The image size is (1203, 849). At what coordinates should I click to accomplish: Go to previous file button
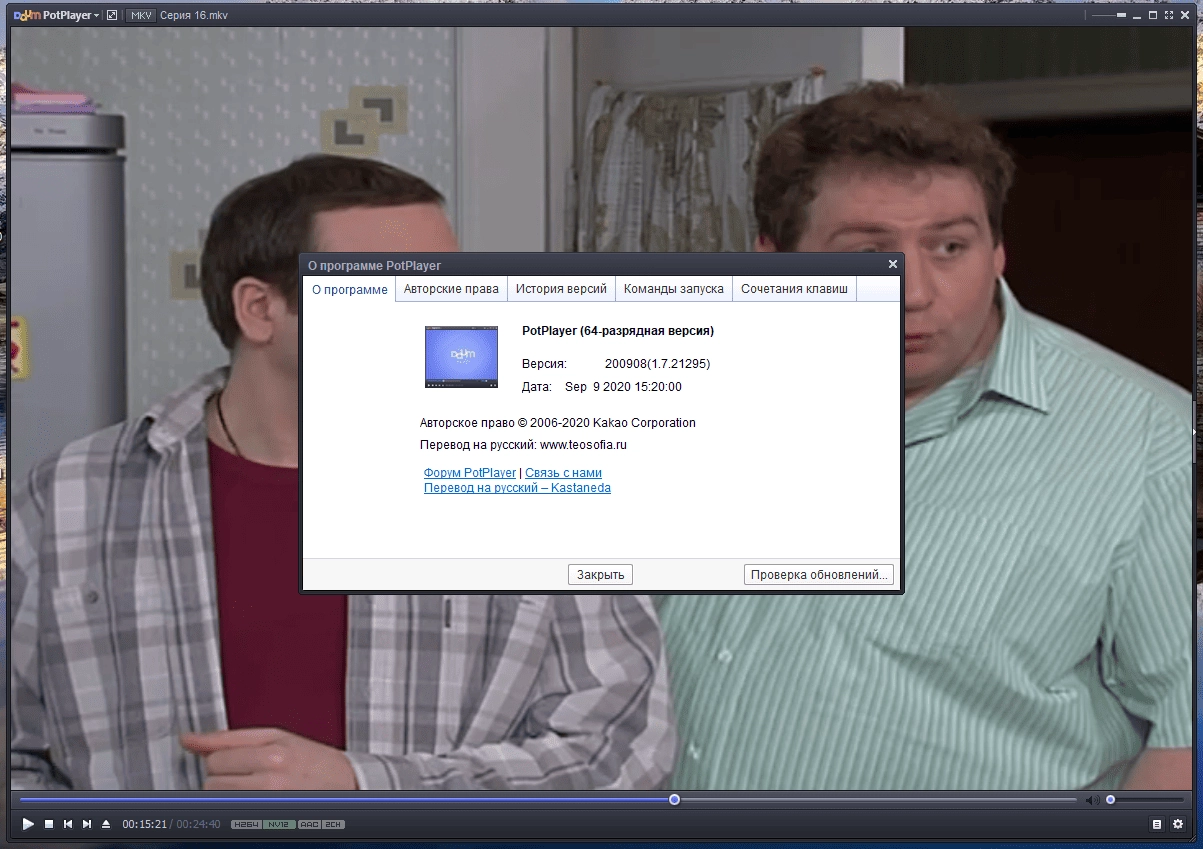click(68, 824)
